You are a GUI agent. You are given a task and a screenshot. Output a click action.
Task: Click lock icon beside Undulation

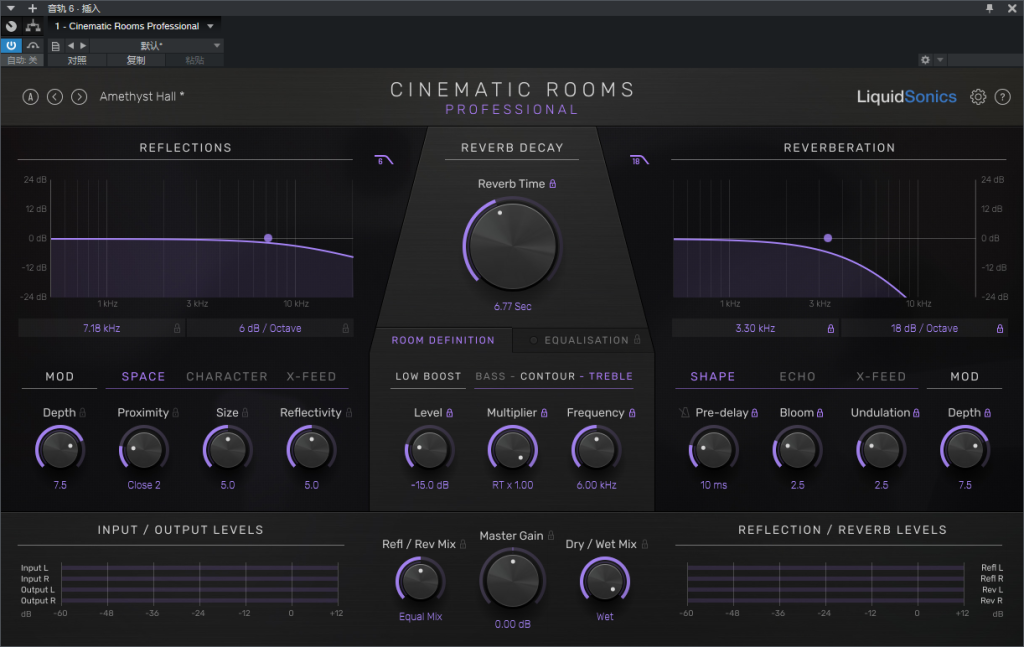pos(916,413)
